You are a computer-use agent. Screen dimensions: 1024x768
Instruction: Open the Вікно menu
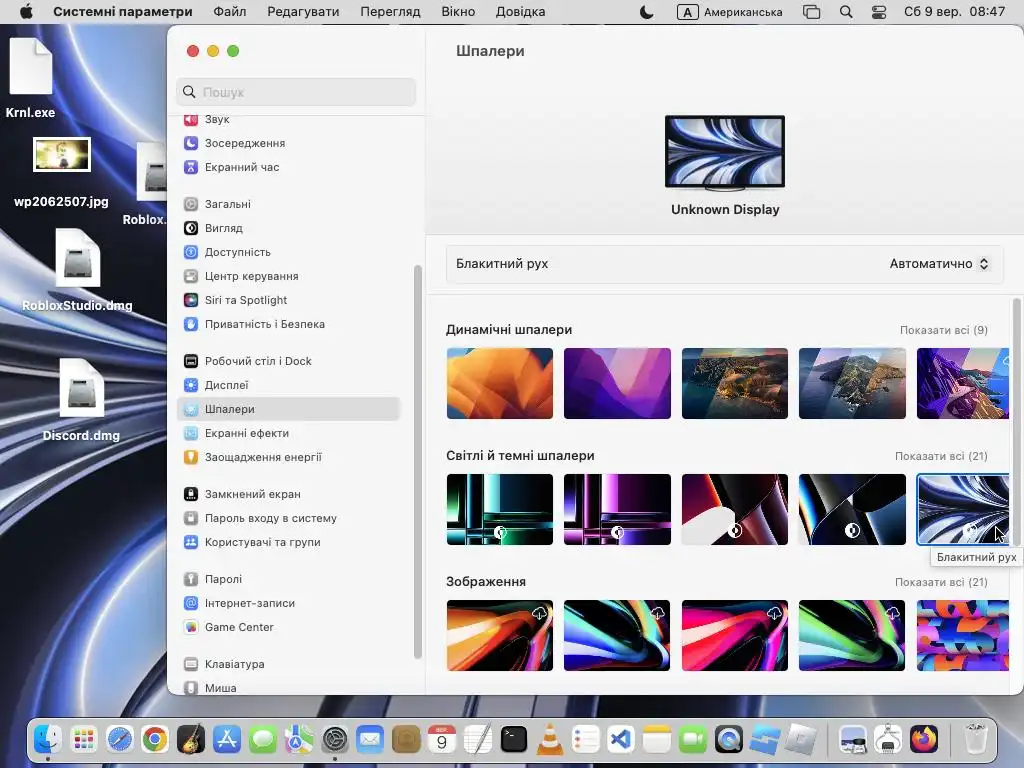(458, 12)
